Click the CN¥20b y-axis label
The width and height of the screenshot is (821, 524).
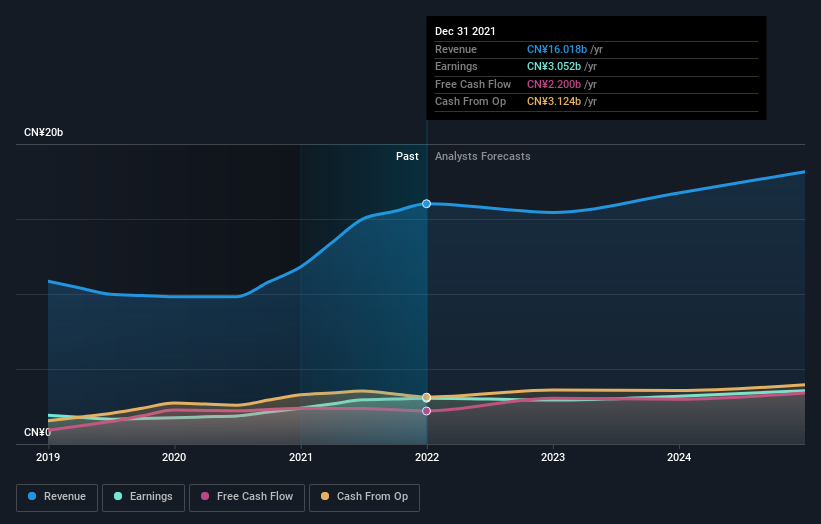(43, 132)
